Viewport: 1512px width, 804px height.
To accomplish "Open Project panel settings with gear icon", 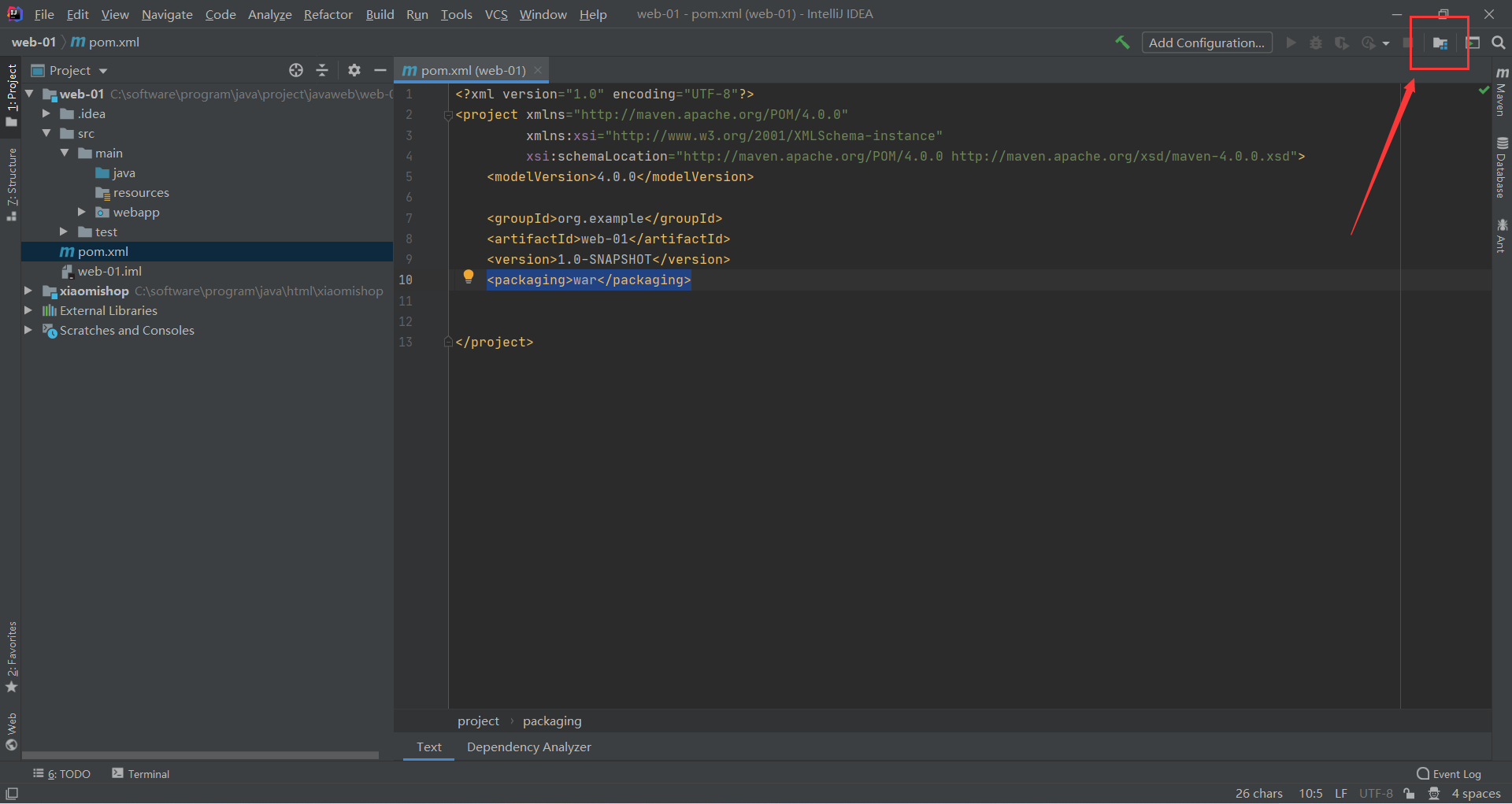I will 354,70.
